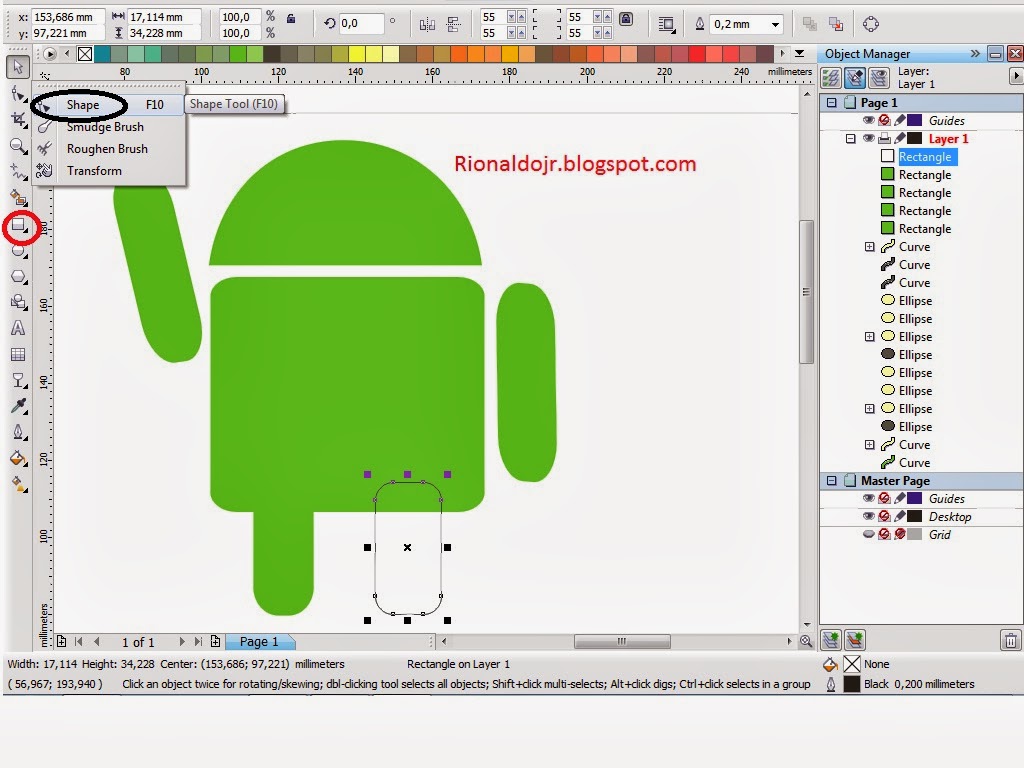This screenshot has height=768, width=1024.
Task: Click New Layer icon at panel bottom
Action: click(831, 640)
